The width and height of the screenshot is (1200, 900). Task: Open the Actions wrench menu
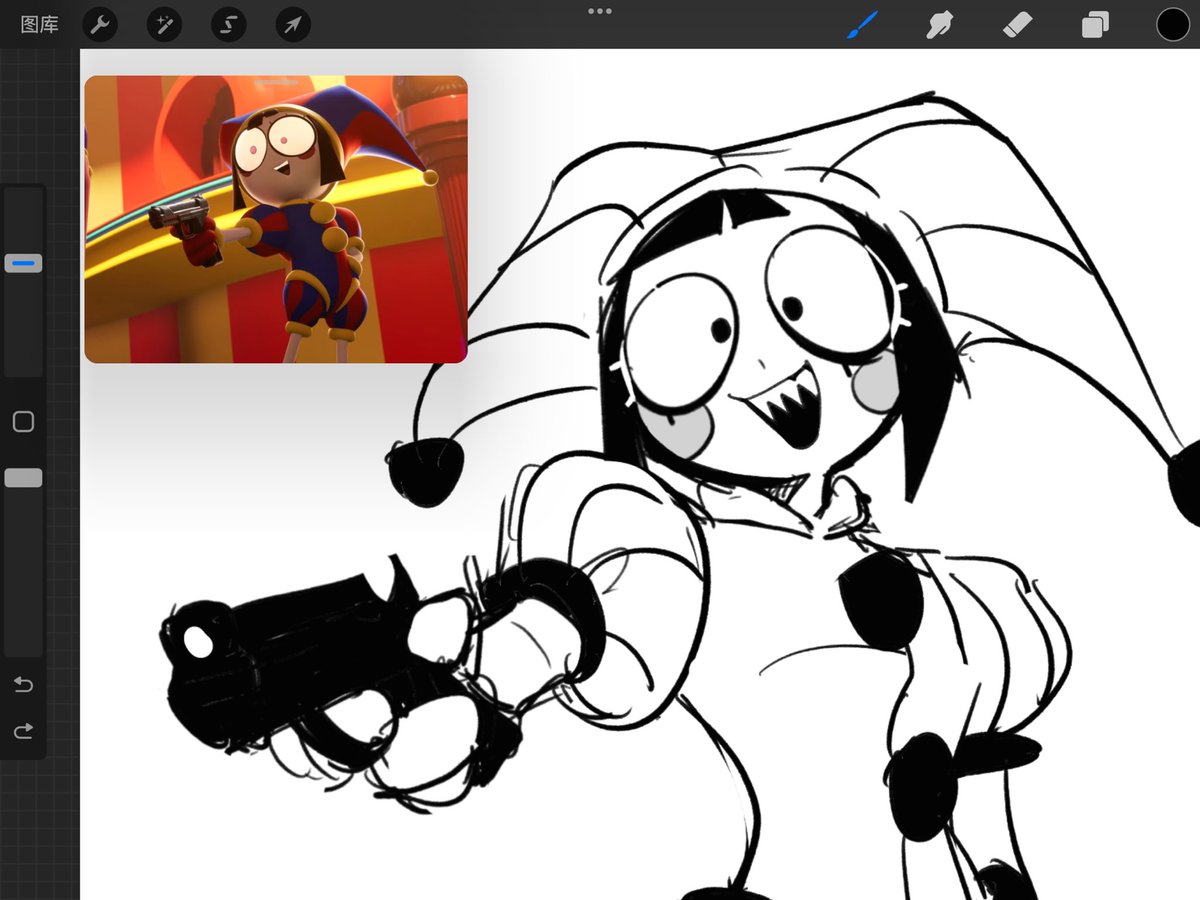pos(99,24)
